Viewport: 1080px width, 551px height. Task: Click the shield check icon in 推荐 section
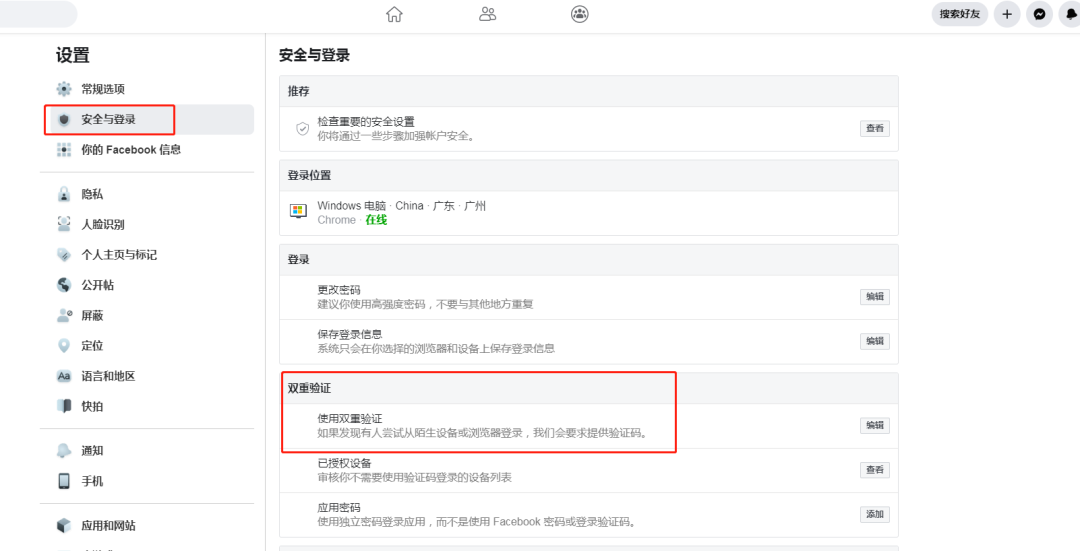(302, 129)
